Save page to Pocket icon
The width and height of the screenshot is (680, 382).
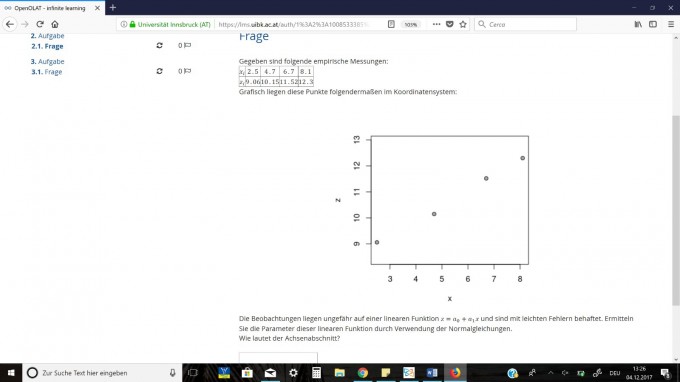pos(450,24)
